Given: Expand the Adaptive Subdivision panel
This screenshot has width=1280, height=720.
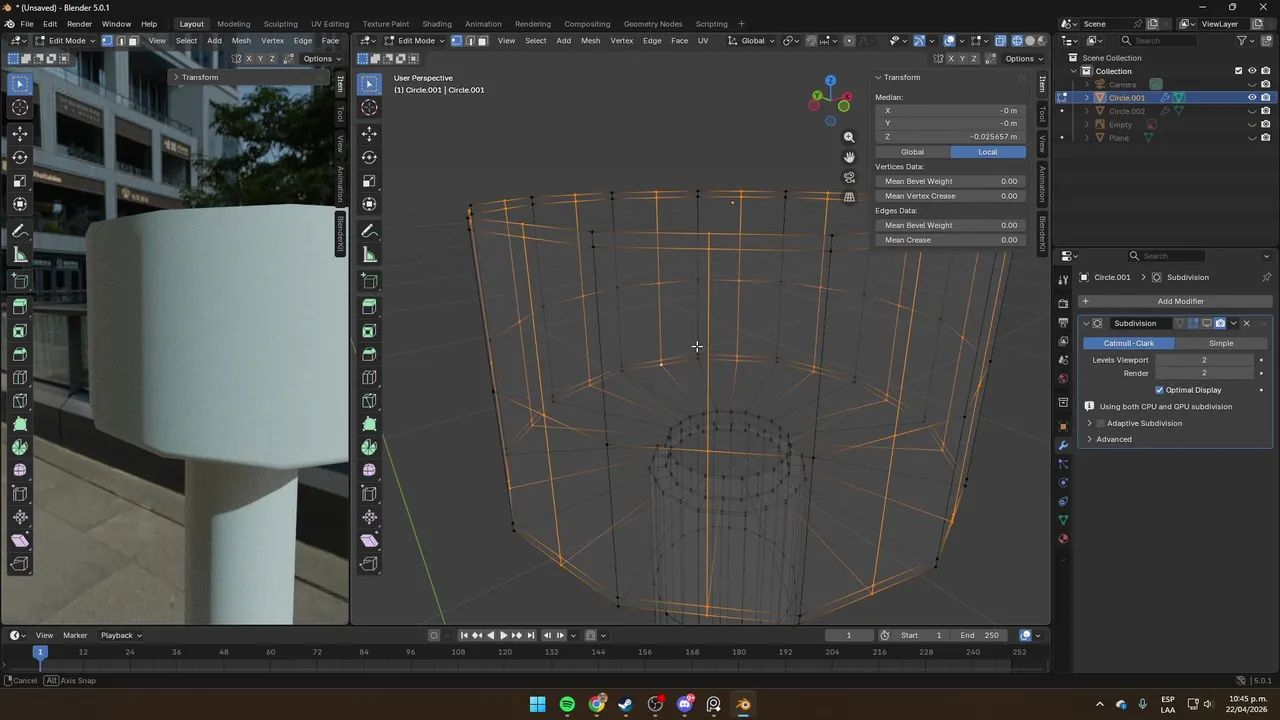Looking at the screenshot, I should (1089, 423).
